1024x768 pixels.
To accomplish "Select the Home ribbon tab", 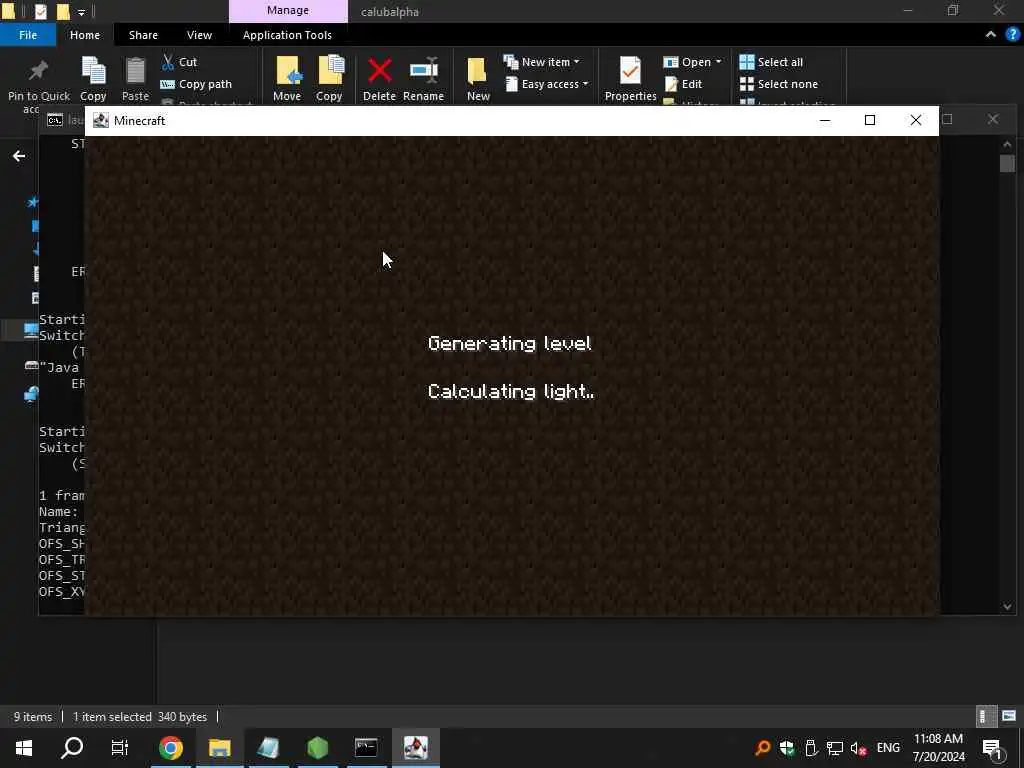I will [85, 35].
